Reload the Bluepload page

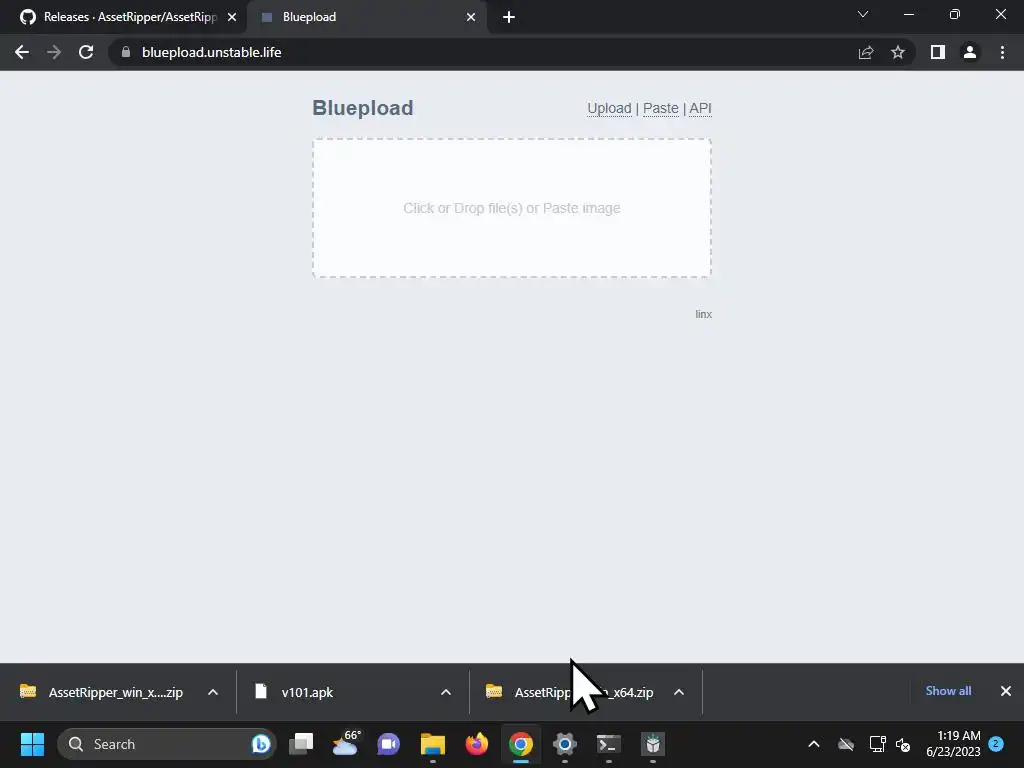pos(86,52)
